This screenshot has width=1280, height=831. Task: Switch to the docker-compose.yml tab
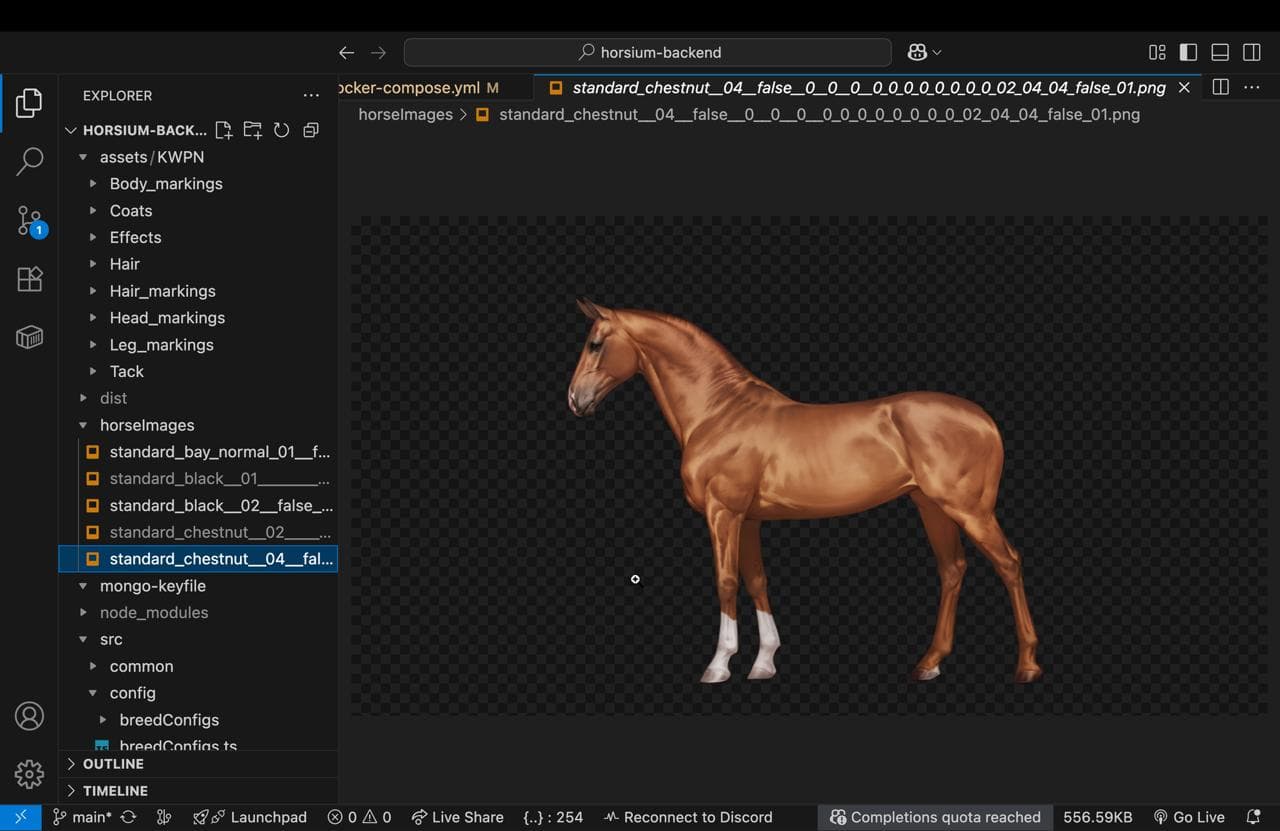pyautogui.click(x=436, y=88)
